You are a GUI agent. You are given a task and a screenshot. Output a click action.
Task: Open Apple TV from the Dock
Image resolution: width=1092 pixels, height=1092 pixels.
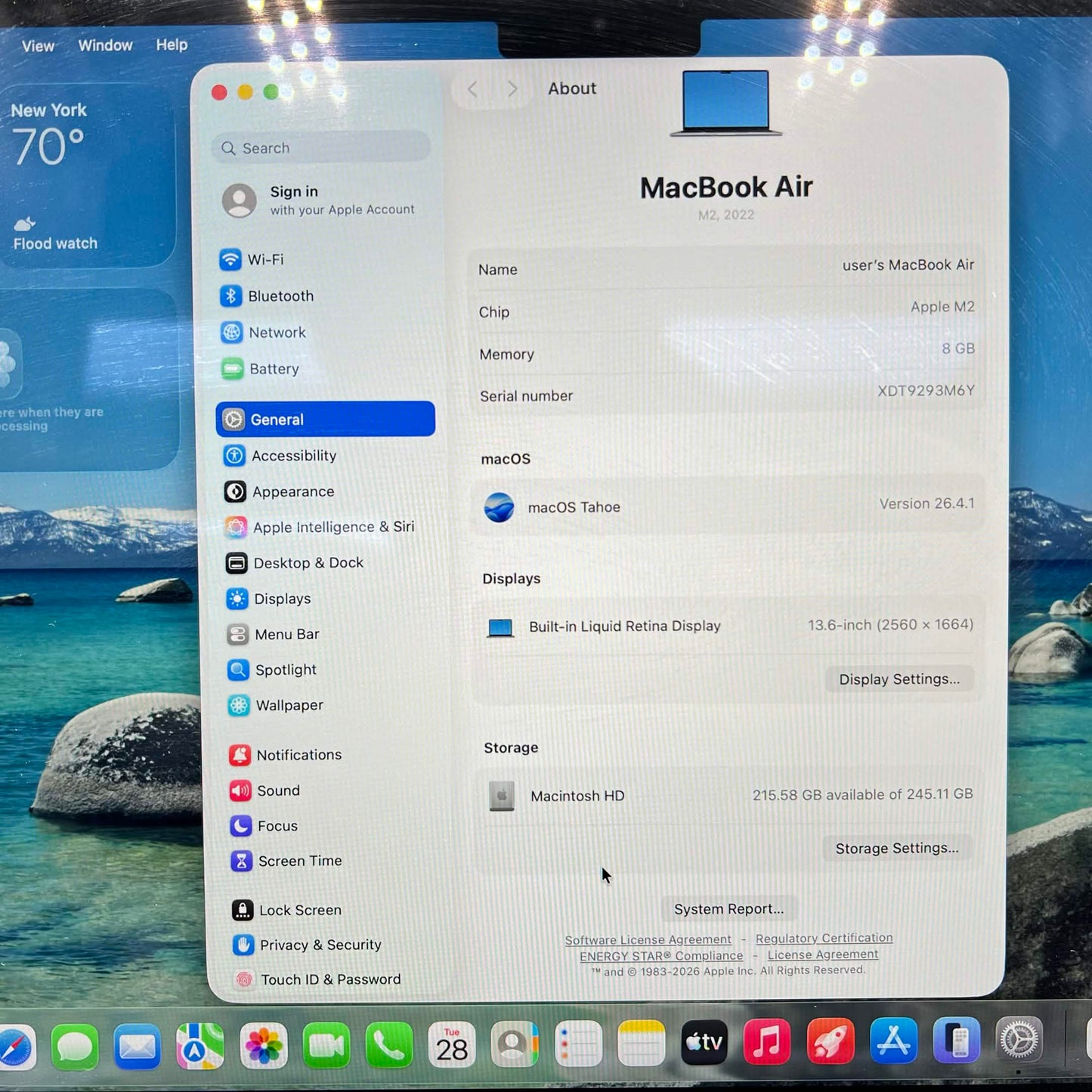[x=704, y=1043]
